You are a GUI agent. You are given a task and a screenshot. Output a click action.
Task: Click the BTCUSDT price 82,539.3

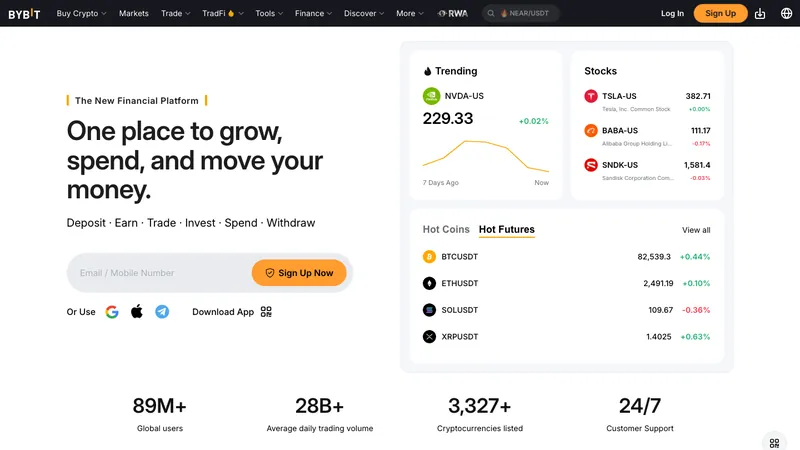tap(654, 257)
